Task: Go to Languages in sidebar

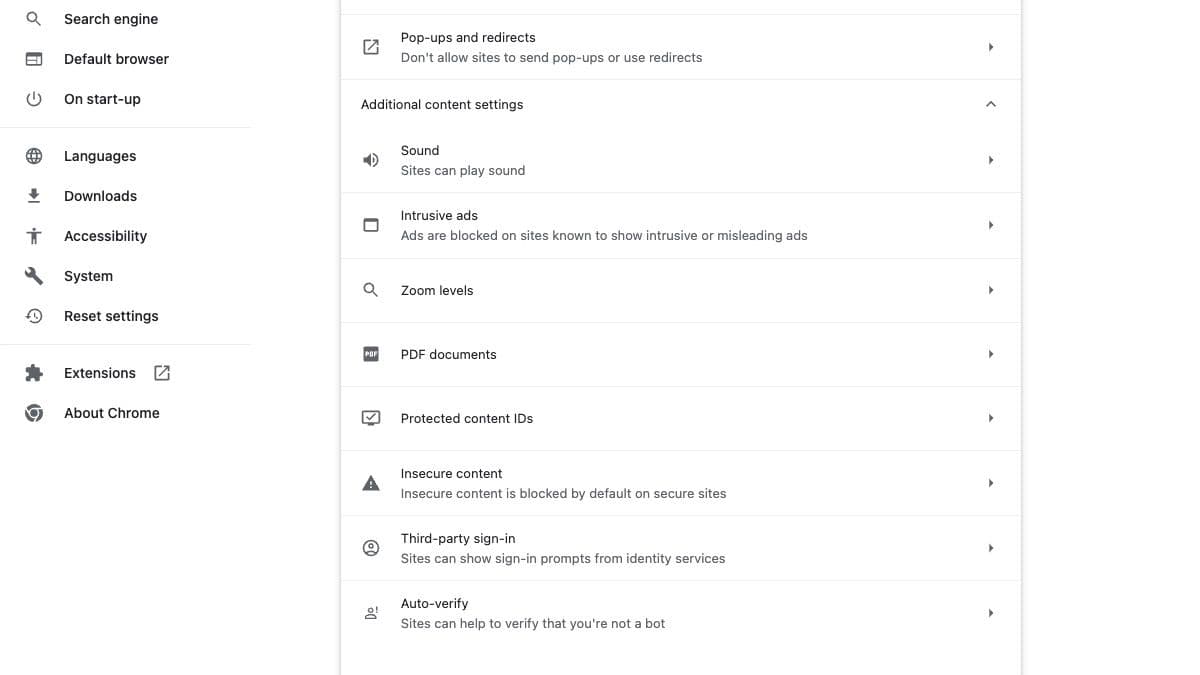Action: point(100,156)
